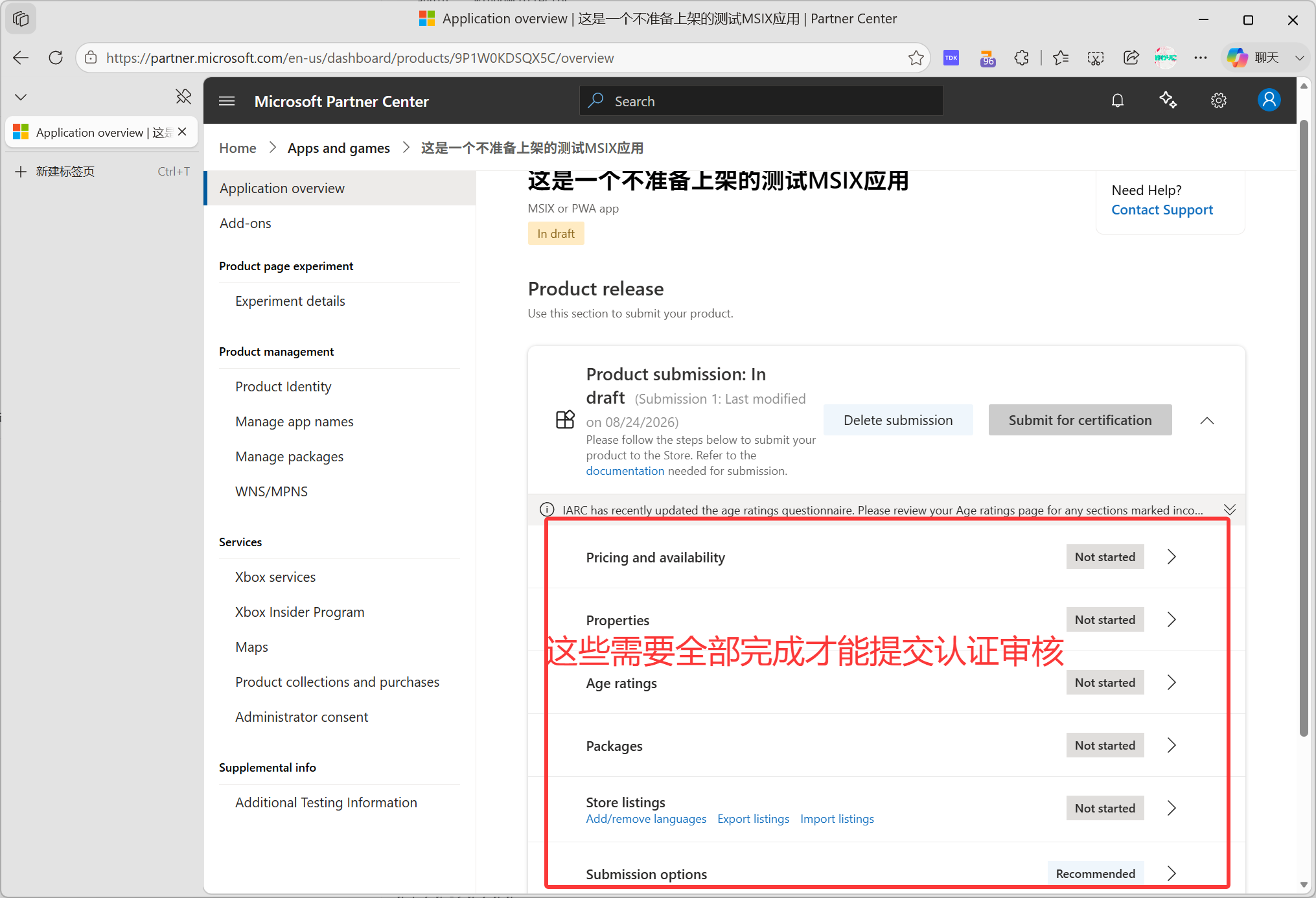Open Age ratings row chevron
The width and height of the screenshot is (1316, 898).
coord(1172,682)
